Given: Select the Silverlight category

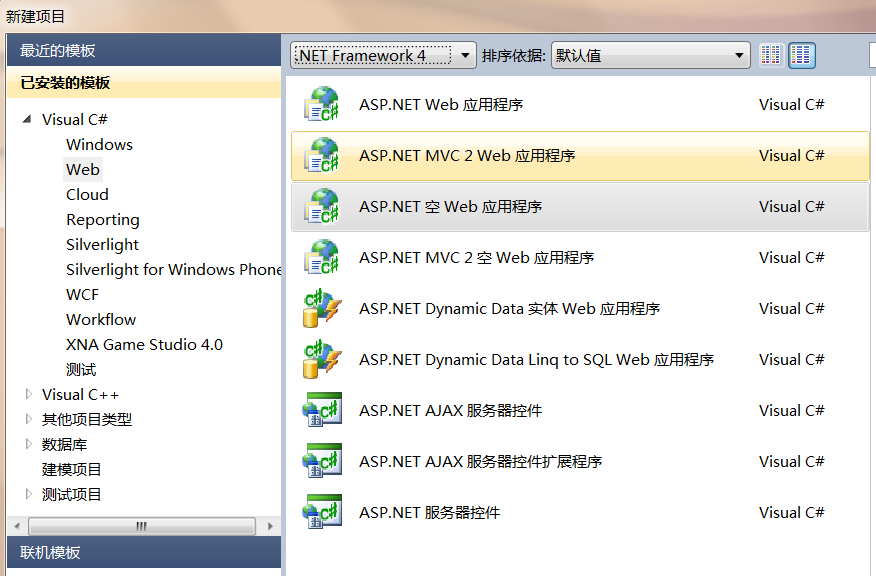Looking at the screenshot, I should point(102,245).
